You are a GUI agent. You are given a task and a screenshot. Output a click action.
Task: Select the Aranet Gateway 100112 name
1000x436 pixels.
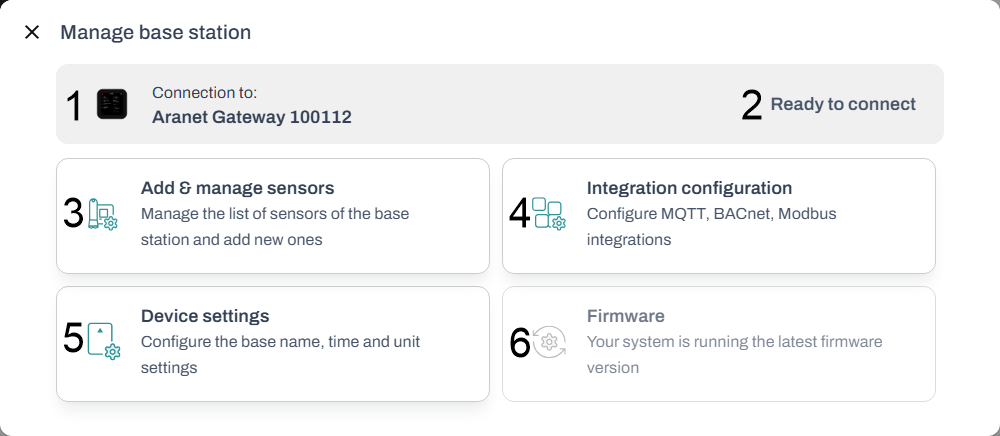[251, 117]
